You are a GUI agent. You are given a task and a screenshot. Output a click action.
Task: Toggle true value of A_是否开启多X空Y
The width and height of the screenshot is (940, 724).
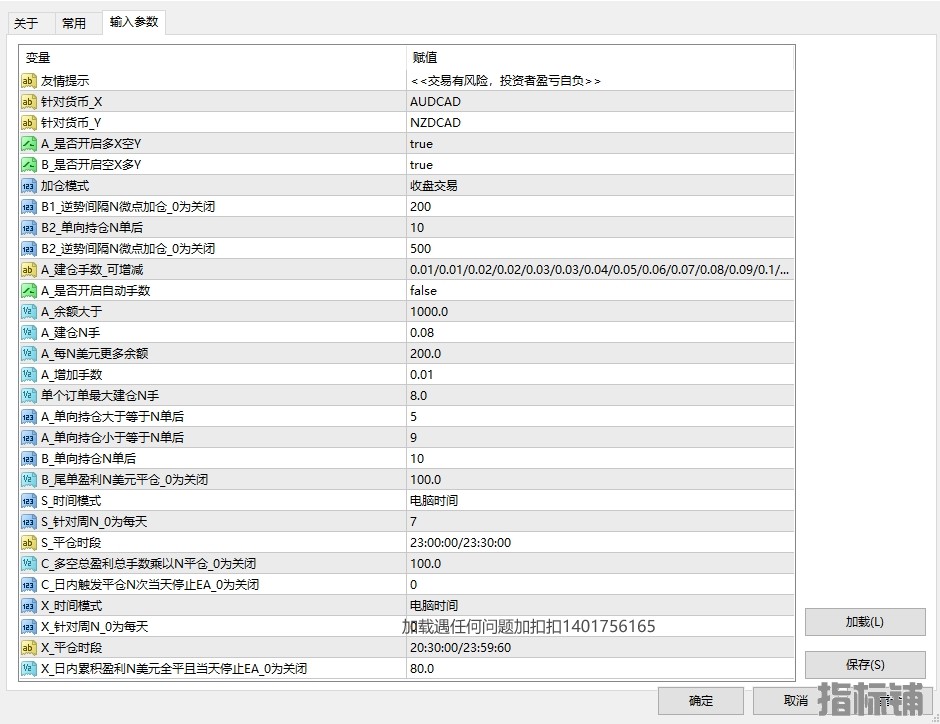(x=600, y=144)
